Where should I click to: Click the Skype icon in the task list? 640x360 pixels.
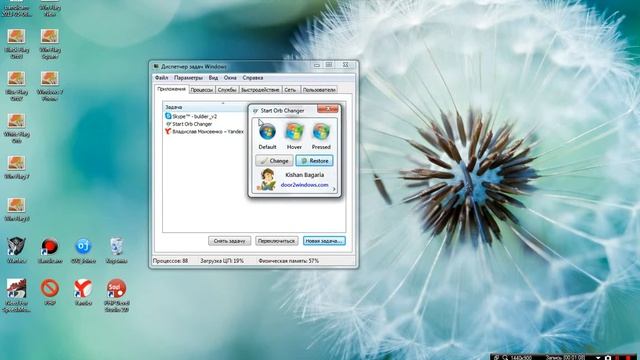[x=168, y=116]
